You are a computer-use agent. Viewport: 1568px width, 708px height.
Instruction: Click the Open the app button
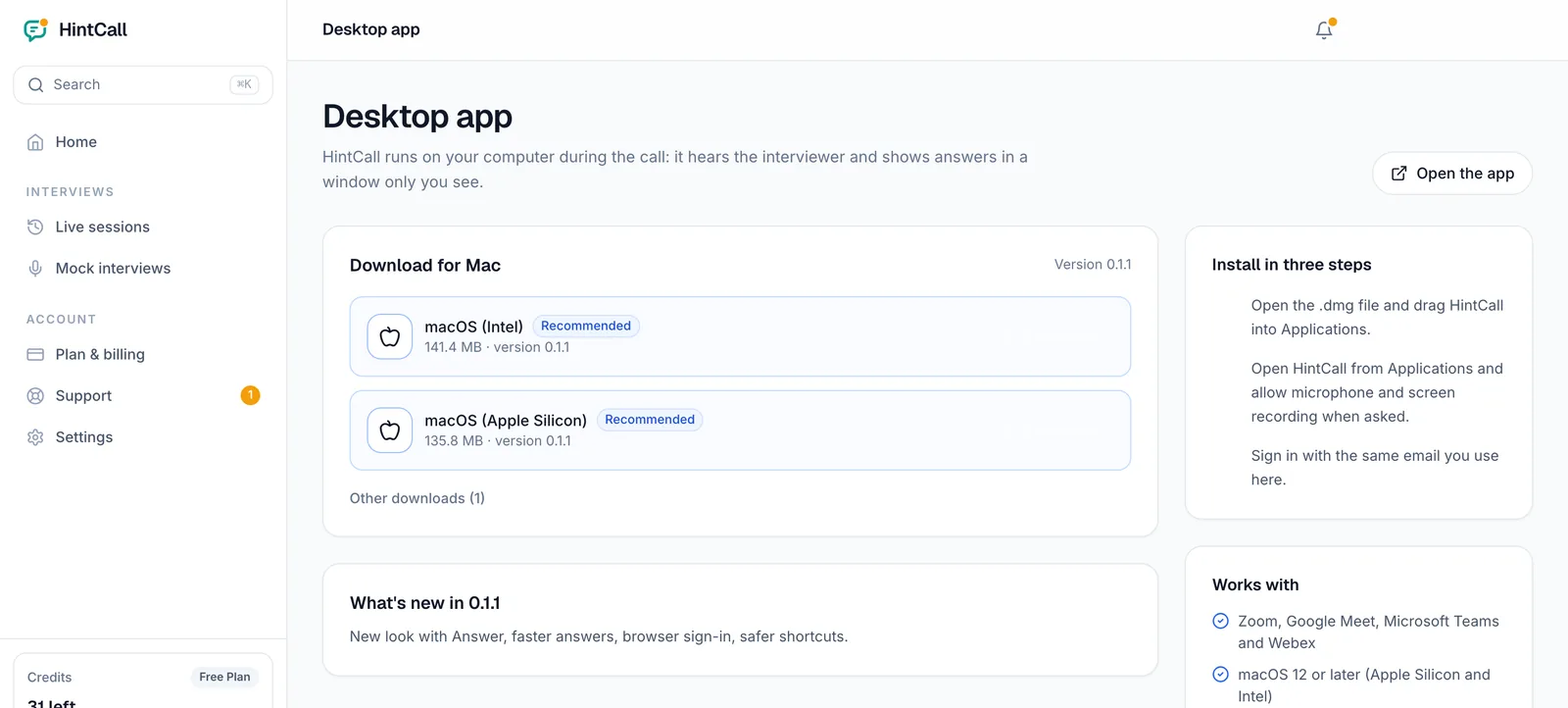pyautogui.click(x=1452, y=174)
